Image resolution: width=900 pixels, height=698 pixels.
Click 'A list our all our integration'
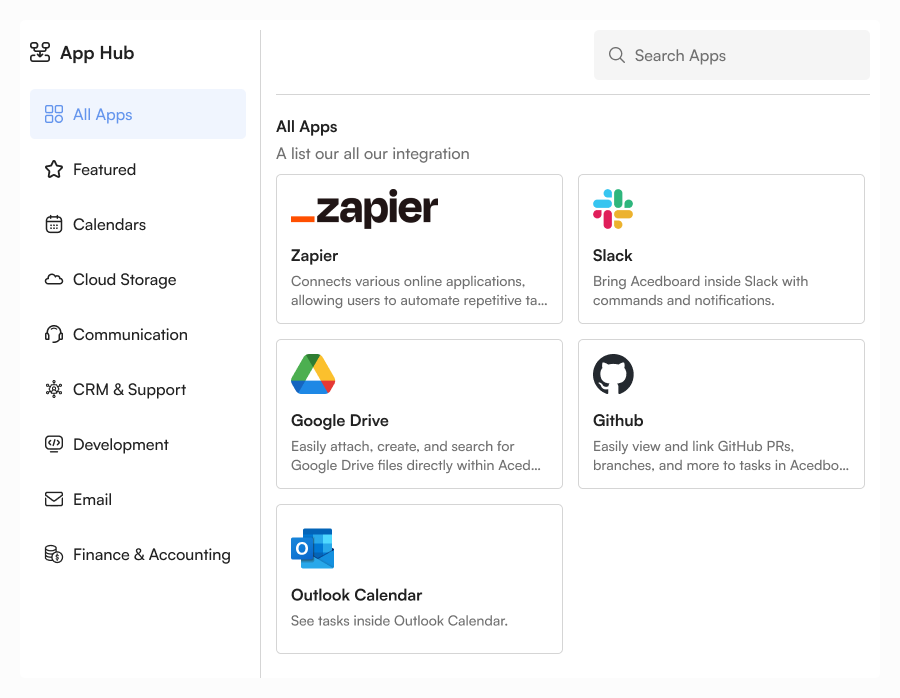(x=373, y=154)
